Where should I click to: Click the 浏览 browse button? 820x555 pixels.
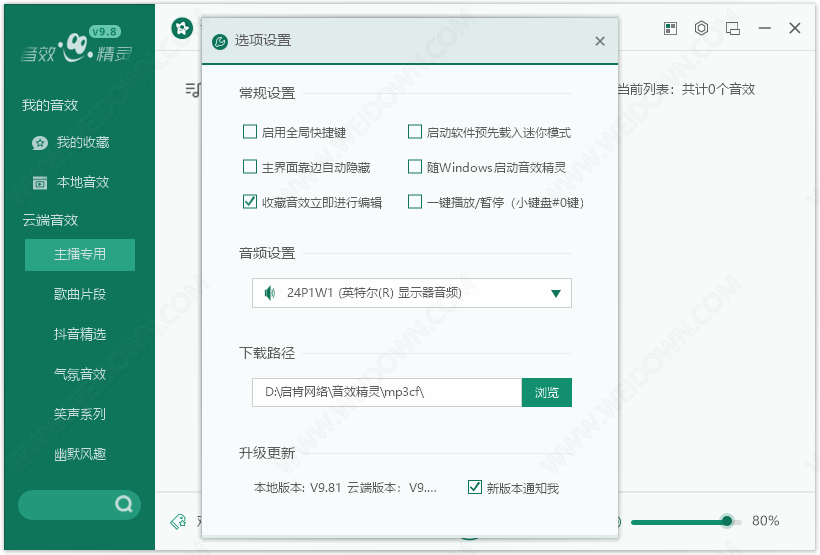[x=546, y=393]
